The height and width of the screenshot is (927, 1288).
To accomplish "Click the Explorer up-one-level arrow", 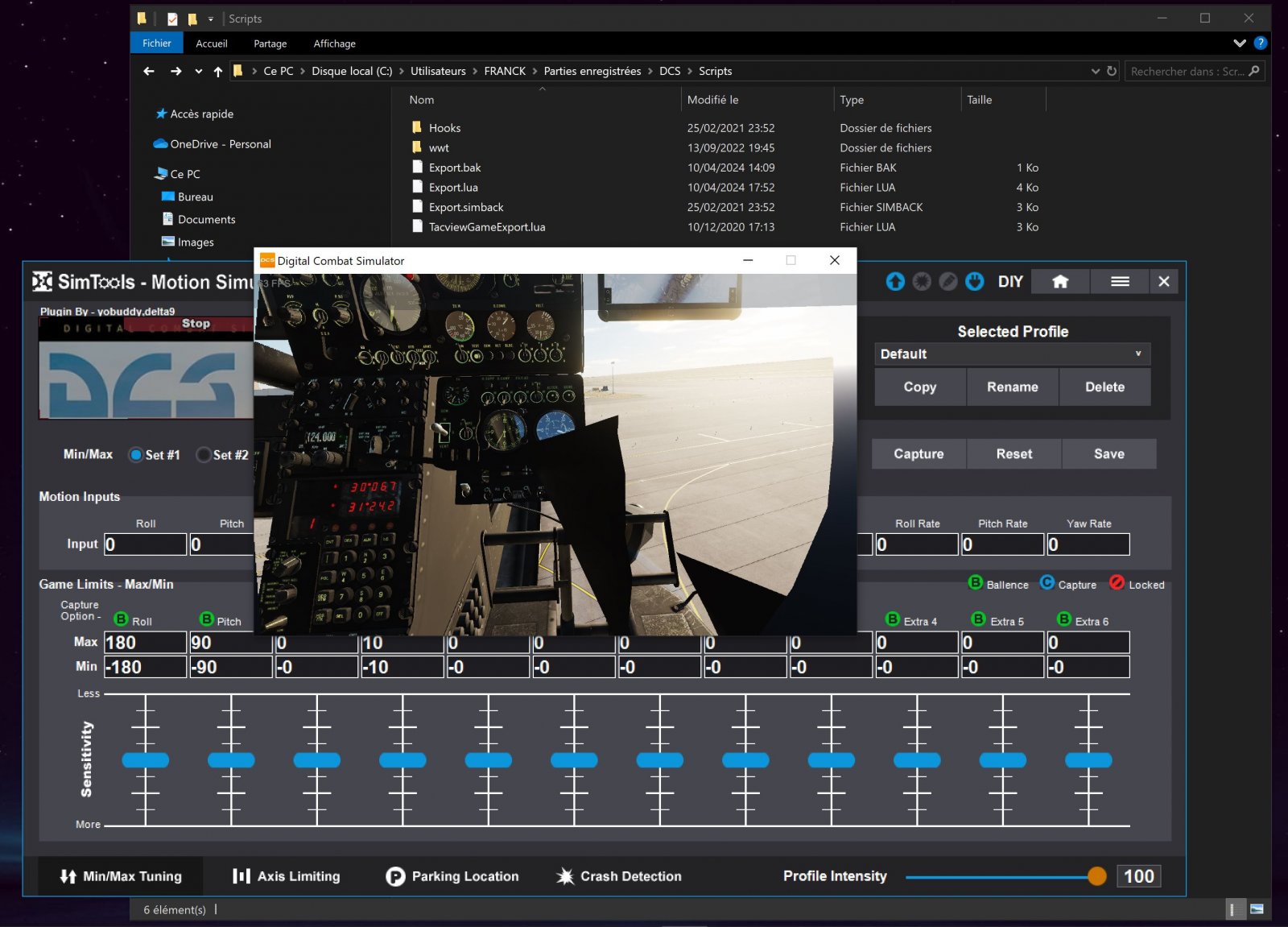I will pyautogui.click(x=218, y=71).
